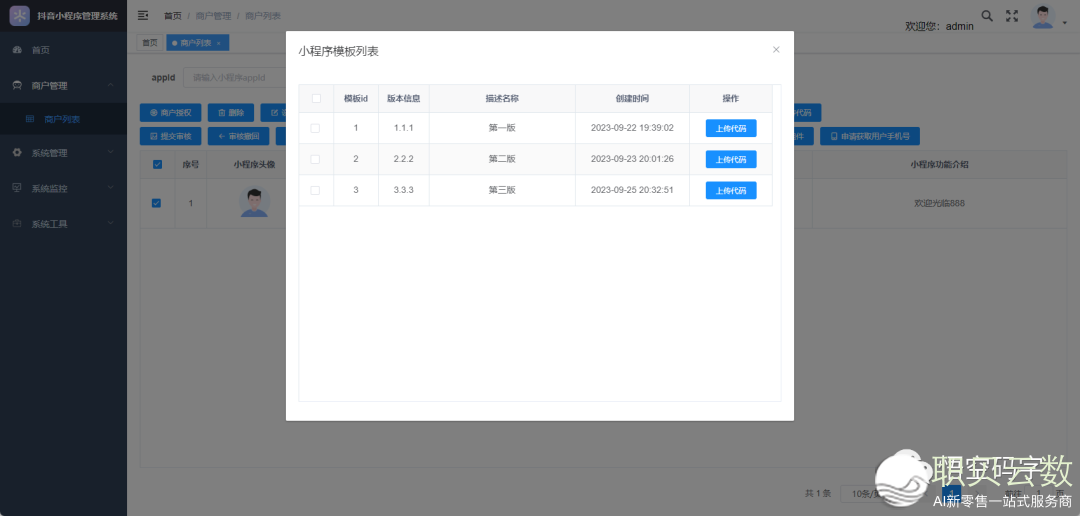This screenshot has width=1080, height=516.
Task: Toggle the select-all checkbox in the merchant table
Action: click(x=157, y=165)
